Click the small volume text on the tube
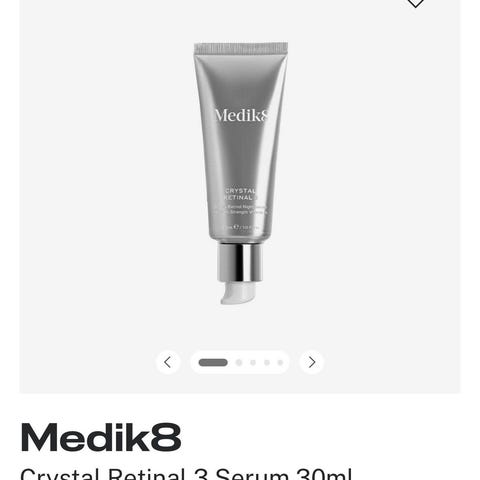The image size is (480, 480). (241, 227)
